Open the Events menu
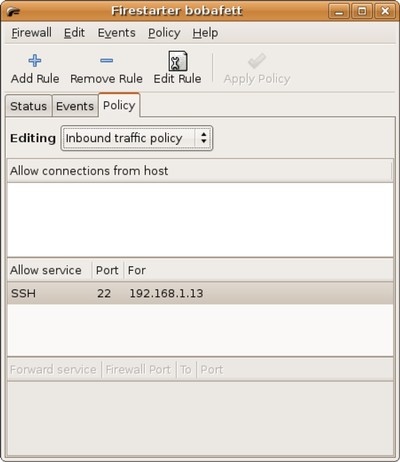Screen dimensions: 400x462 click(x=116, y=33)
